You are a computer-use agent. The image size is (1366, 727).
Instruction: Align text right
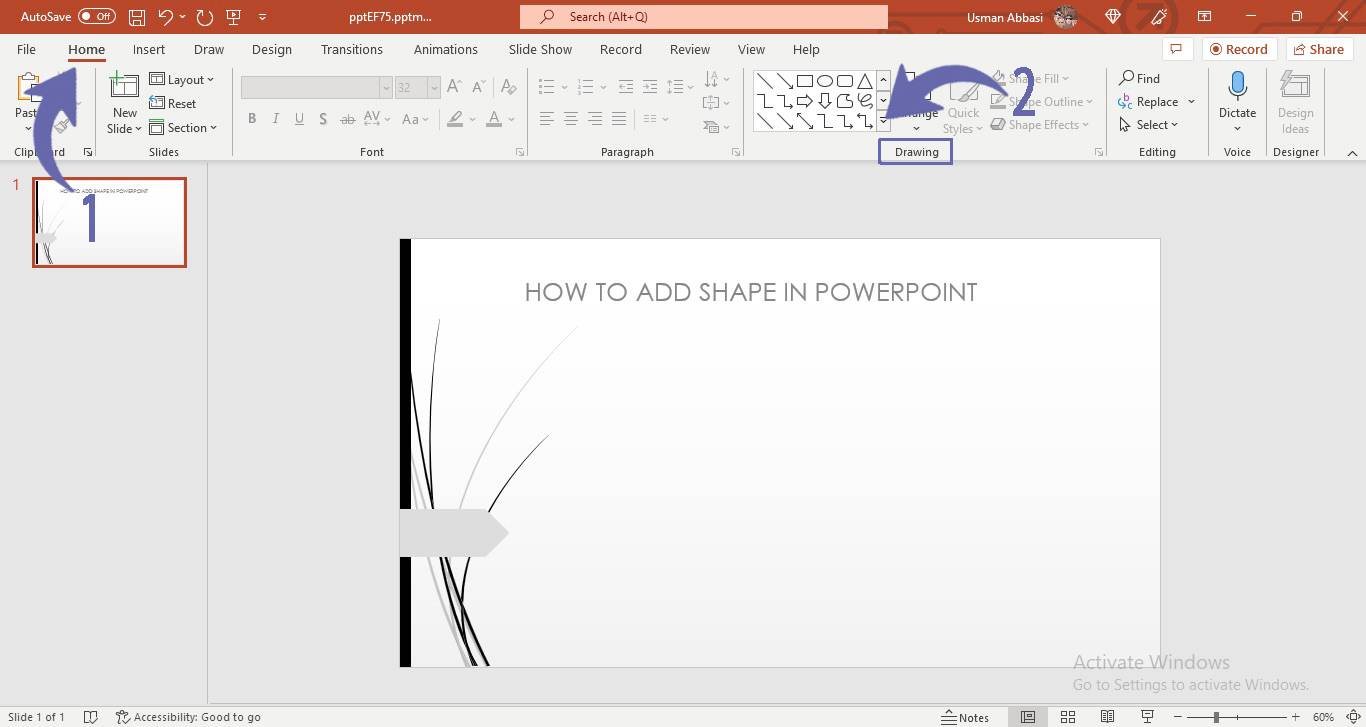tap(595, 119)
